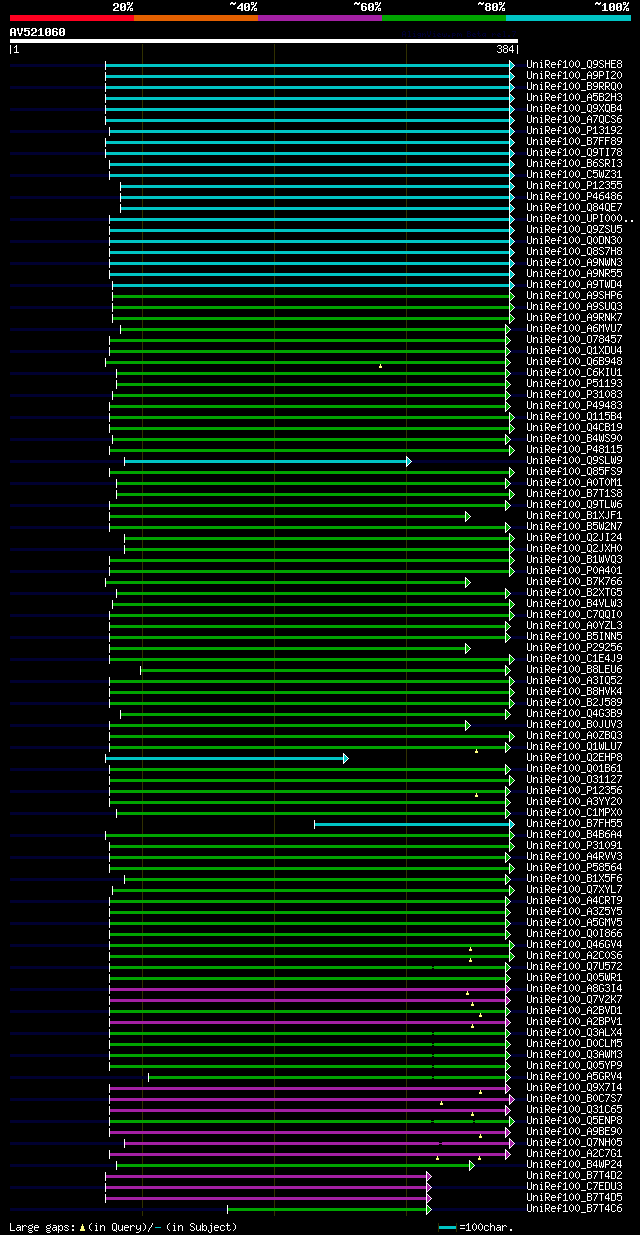
Task: Open hit UniRef100_Q2JI24
Action: pos(574,538)
